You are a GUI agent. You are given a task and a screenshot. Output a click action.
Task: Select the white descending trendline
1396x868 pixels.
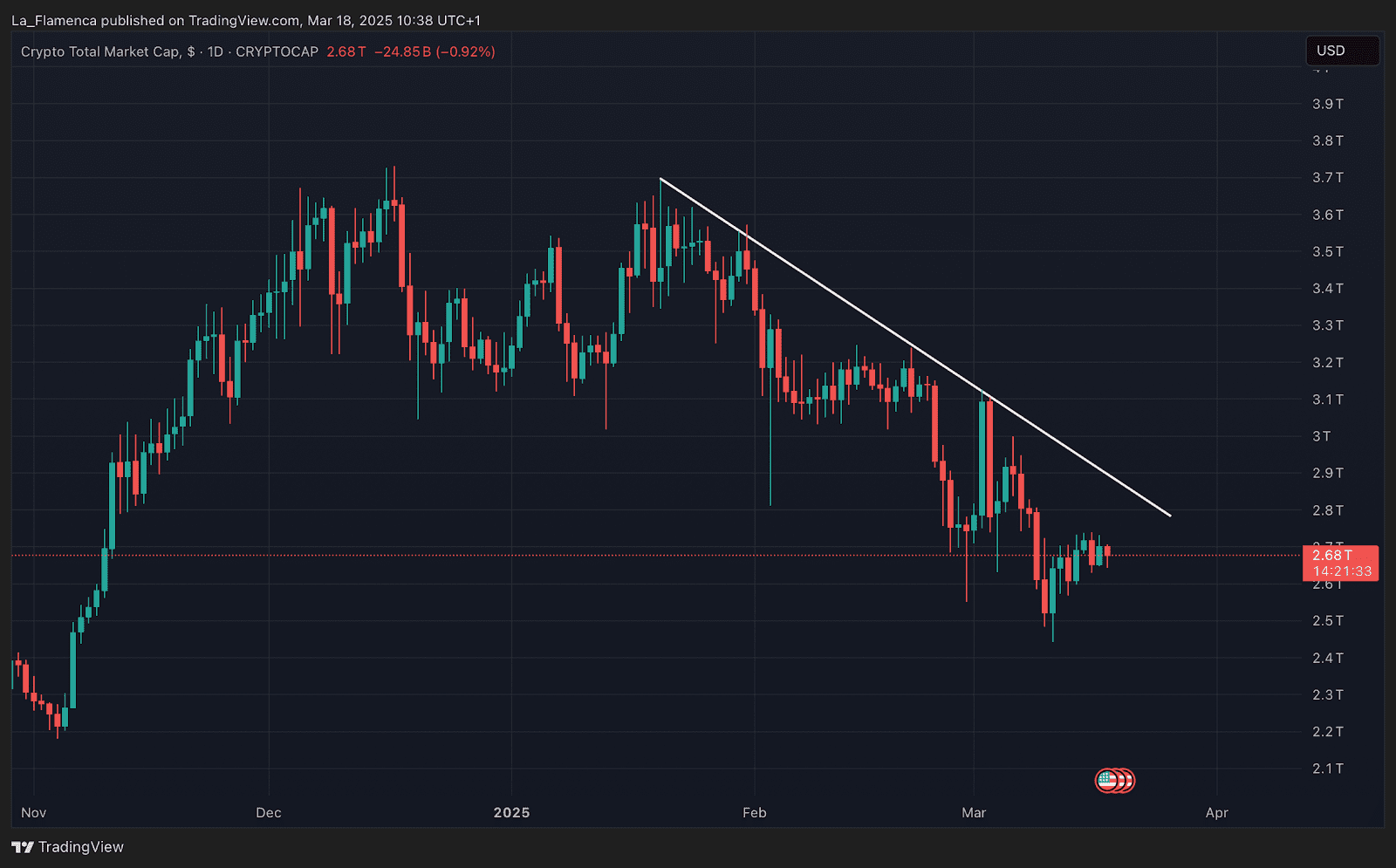tap(915, 347)
